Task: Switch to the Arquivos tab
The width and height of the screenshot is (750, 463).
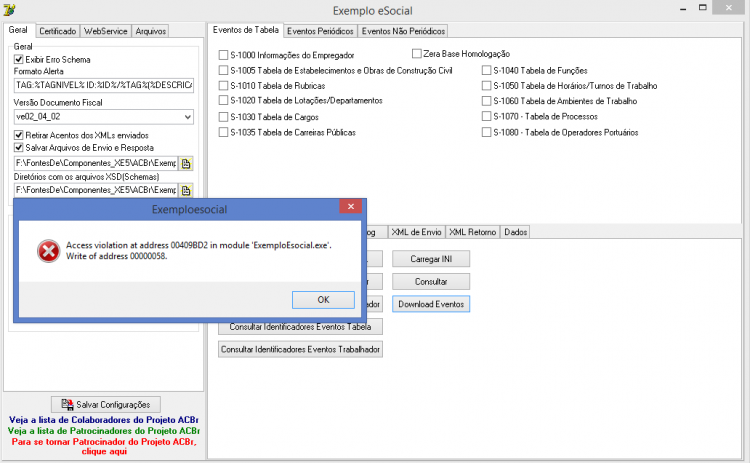Action: (x=150, y=31)
